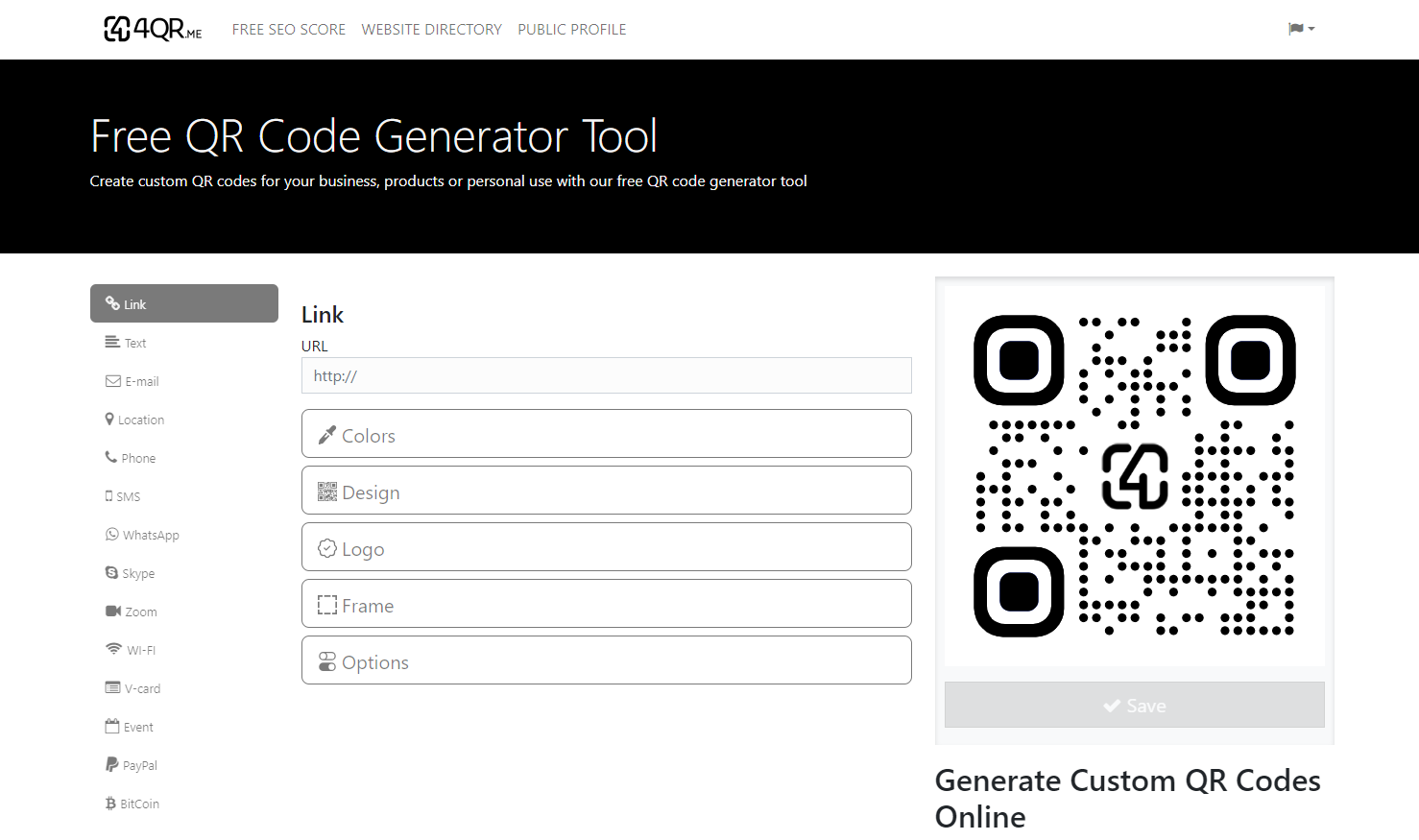The width and height of the screenshot is (1419, 840).
Task: Select the PayPal icon
Action: pos(111,764)
